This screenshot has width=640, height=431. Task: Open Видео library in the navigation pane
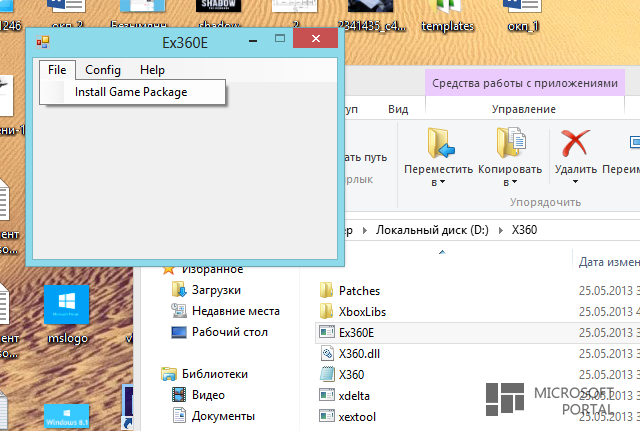[208, 395]
